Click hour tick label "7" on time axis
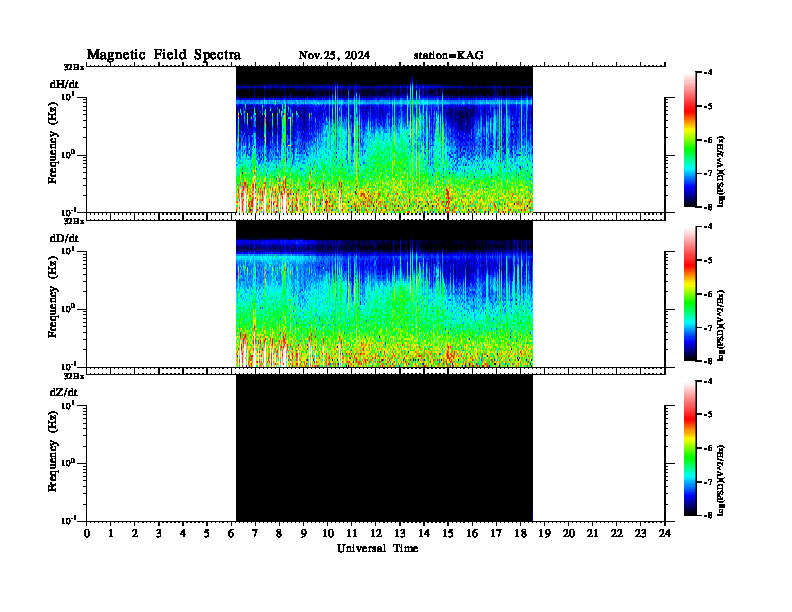 tap(255, 534)
